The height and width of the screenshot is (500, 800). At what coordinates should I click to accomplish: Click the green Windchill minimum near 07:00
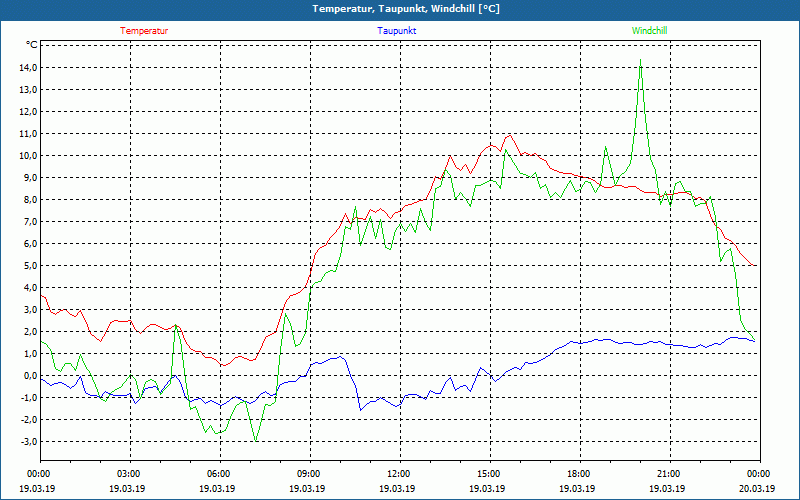[x=256, y=441]
